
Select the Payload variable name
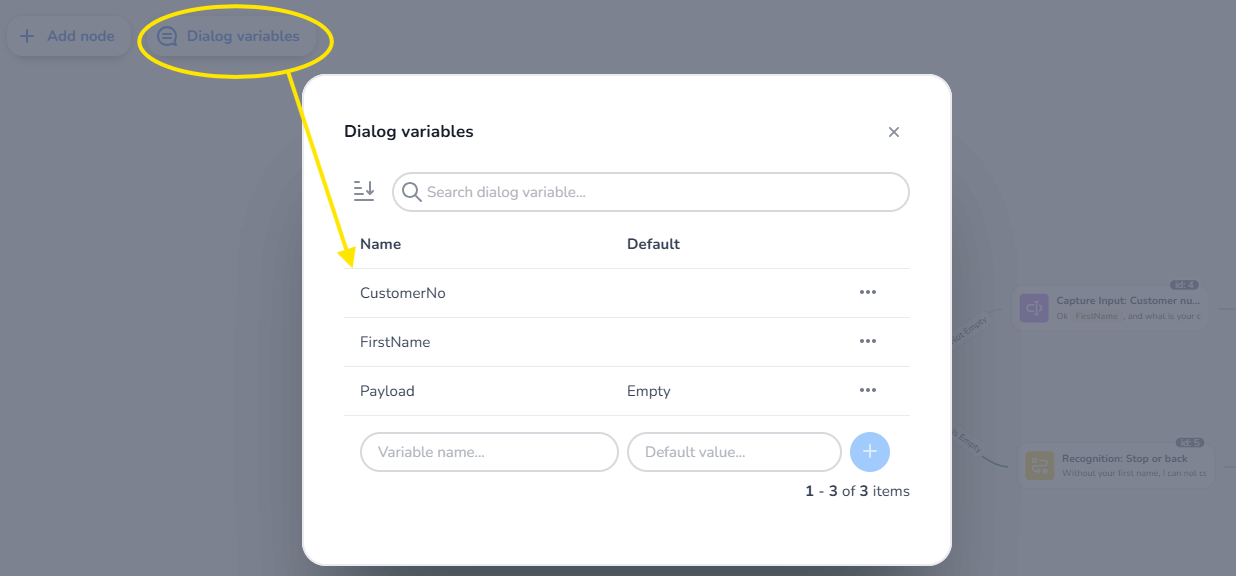tap(387, 391)
